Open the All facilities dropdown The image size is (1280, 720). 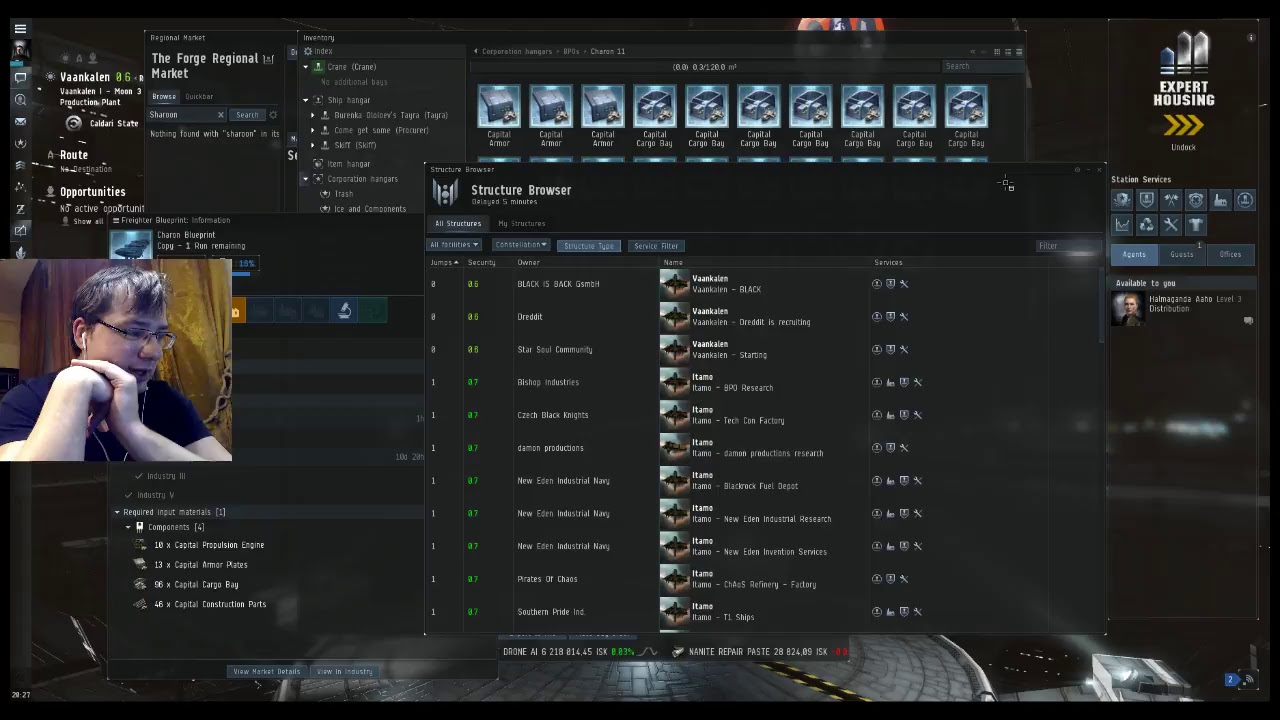pos(454,245)
